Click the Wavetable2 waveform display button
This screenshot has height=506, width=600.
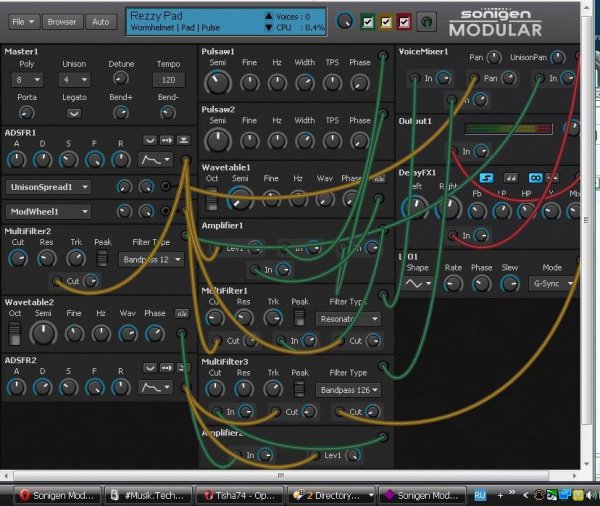point(182,314)
